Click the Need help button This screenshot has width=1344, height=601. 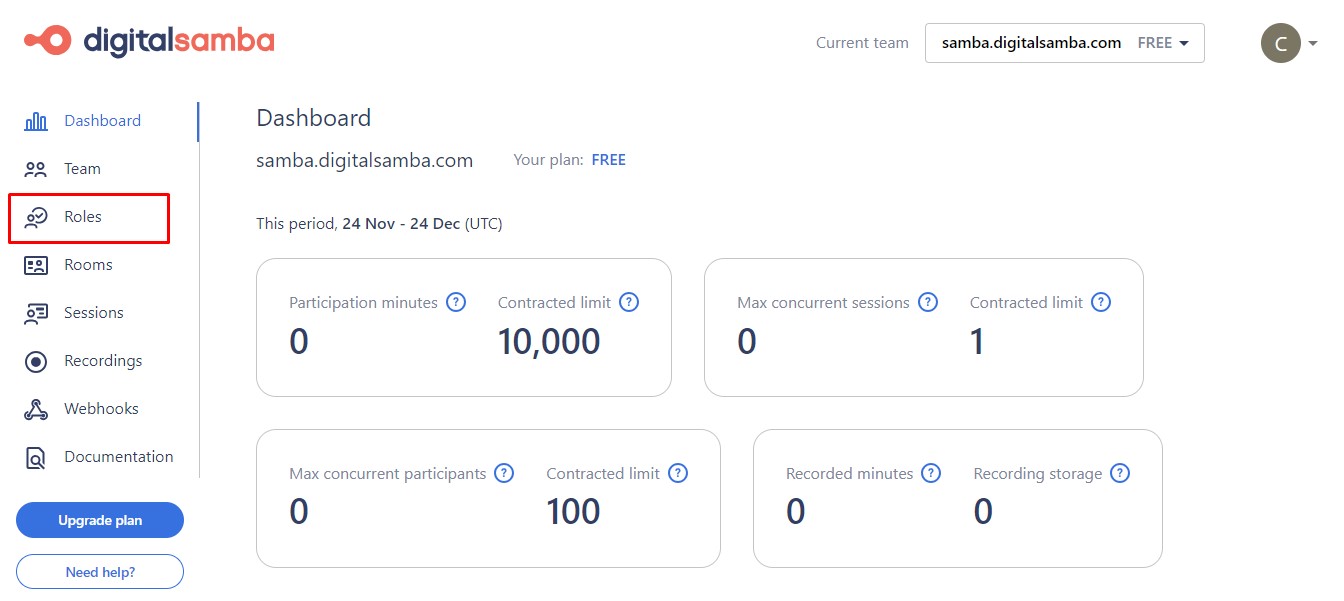[100, 571]
